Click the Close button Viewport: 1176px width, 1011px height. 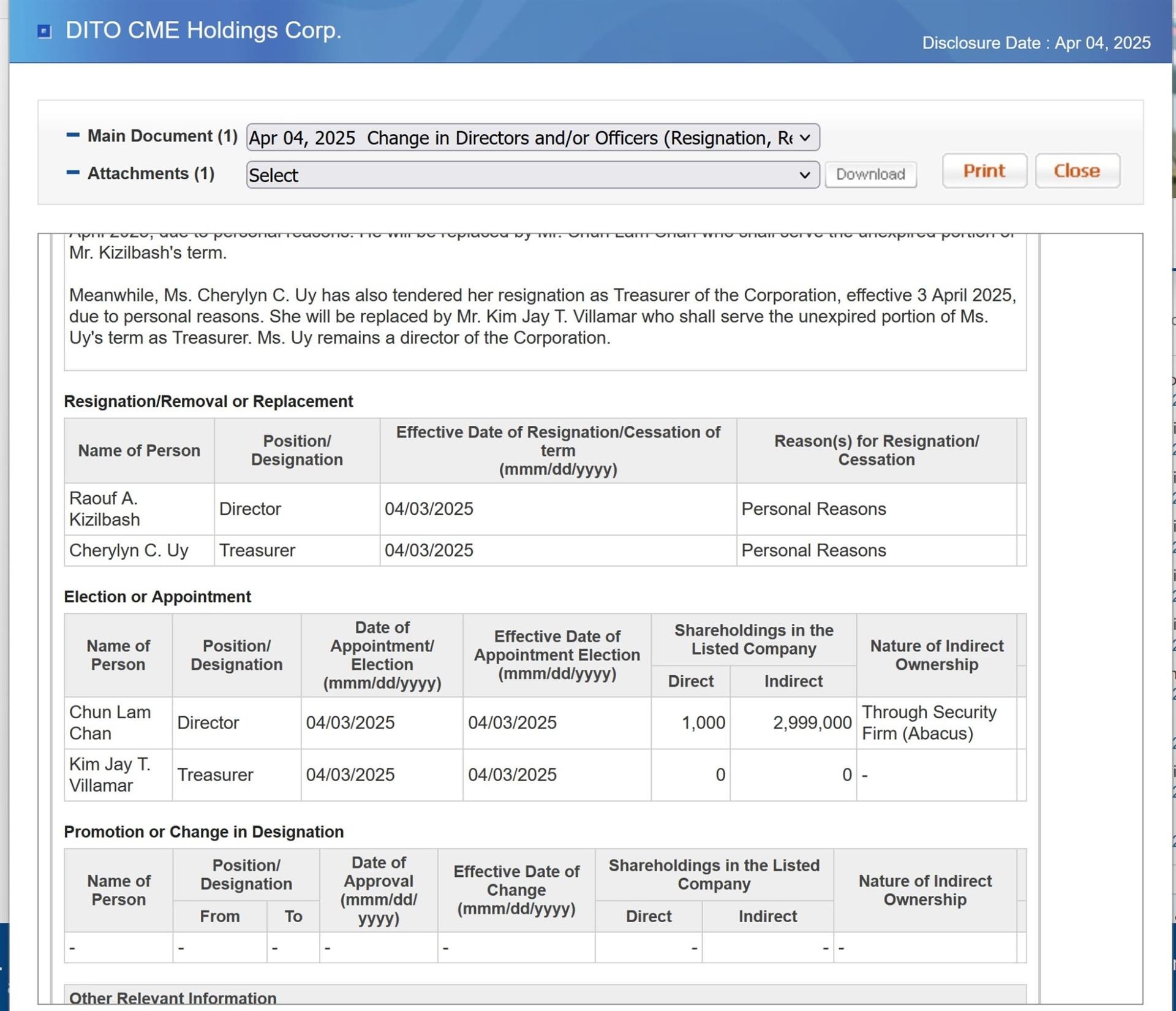tap(1077, 171)
